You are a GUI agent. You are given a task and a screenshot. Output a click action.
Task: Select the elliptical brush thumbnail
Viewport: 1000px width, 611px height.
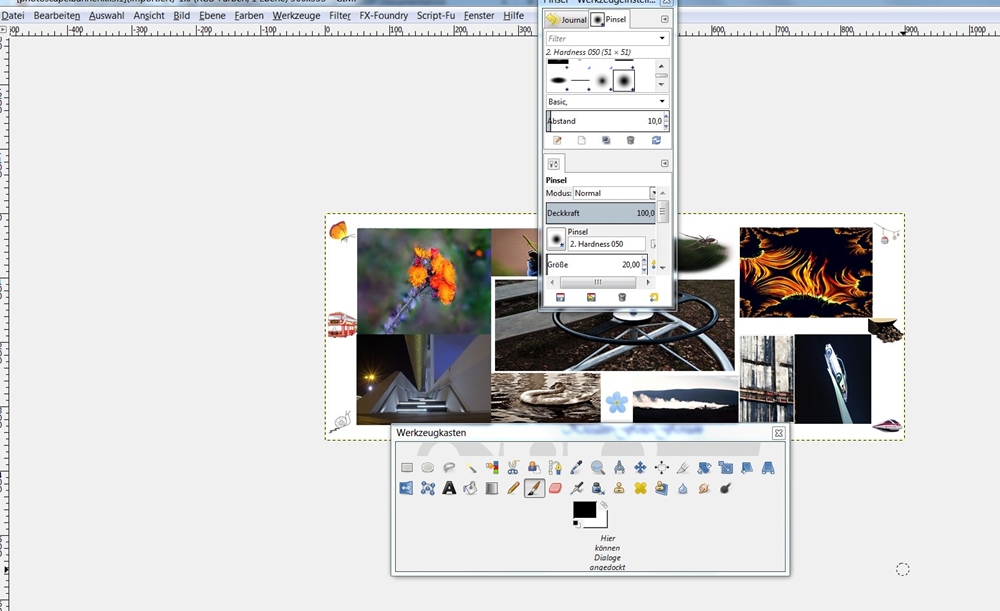click(x=558, y=80)
